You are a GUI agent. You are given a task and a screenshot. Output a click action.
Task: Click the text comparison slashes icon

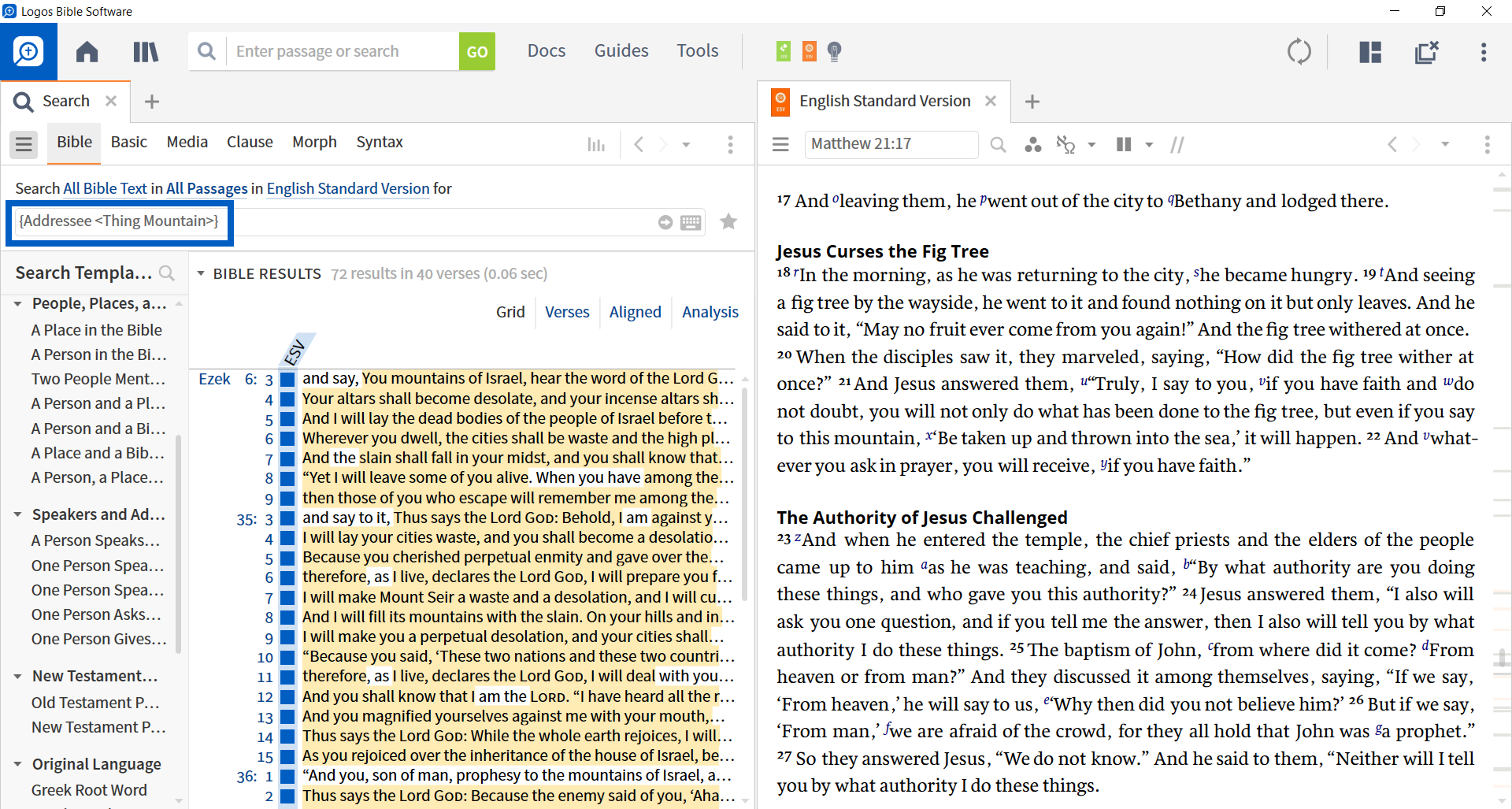pos(1177,144)
